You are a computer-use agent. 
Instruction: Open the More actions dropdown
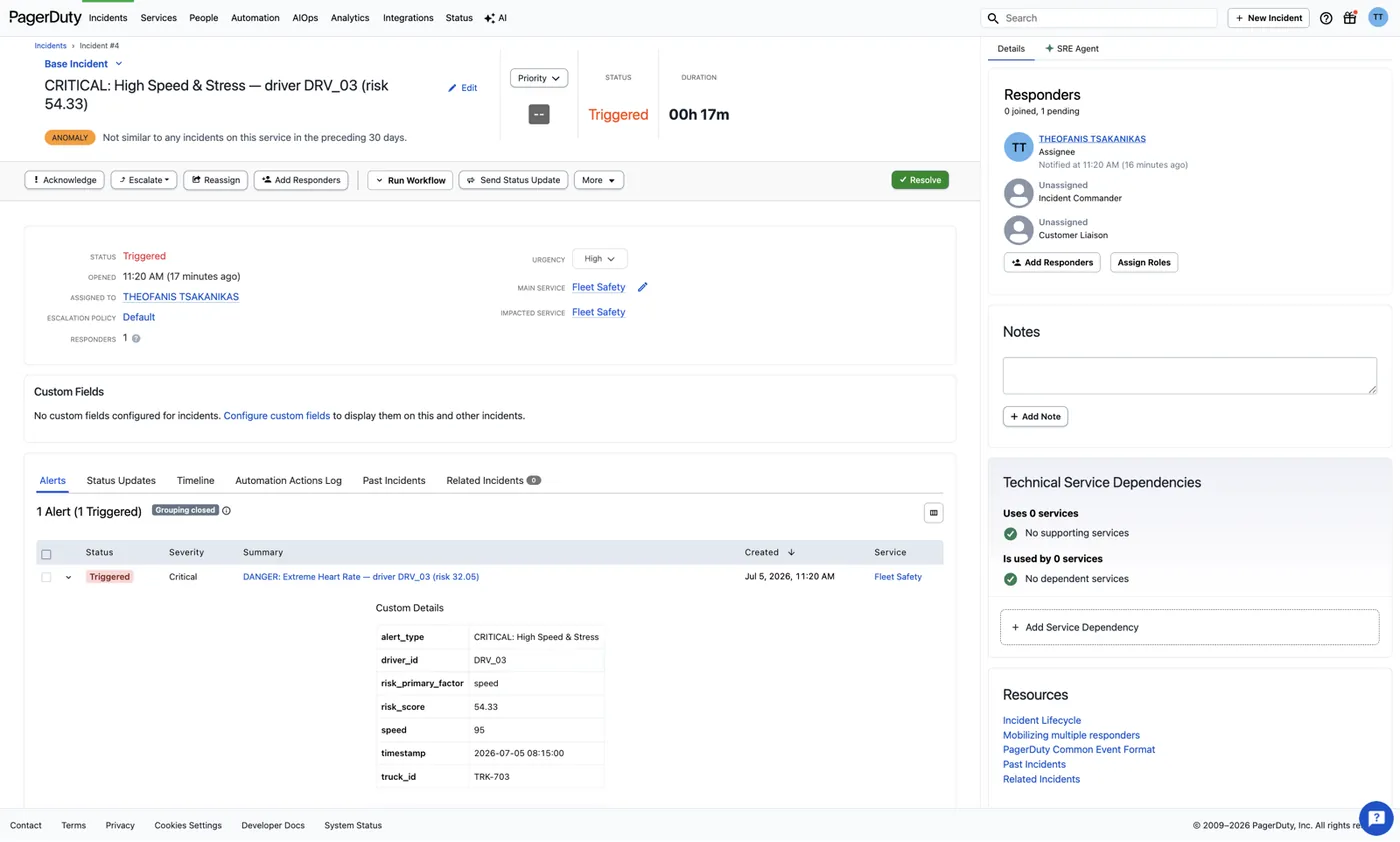599,180
